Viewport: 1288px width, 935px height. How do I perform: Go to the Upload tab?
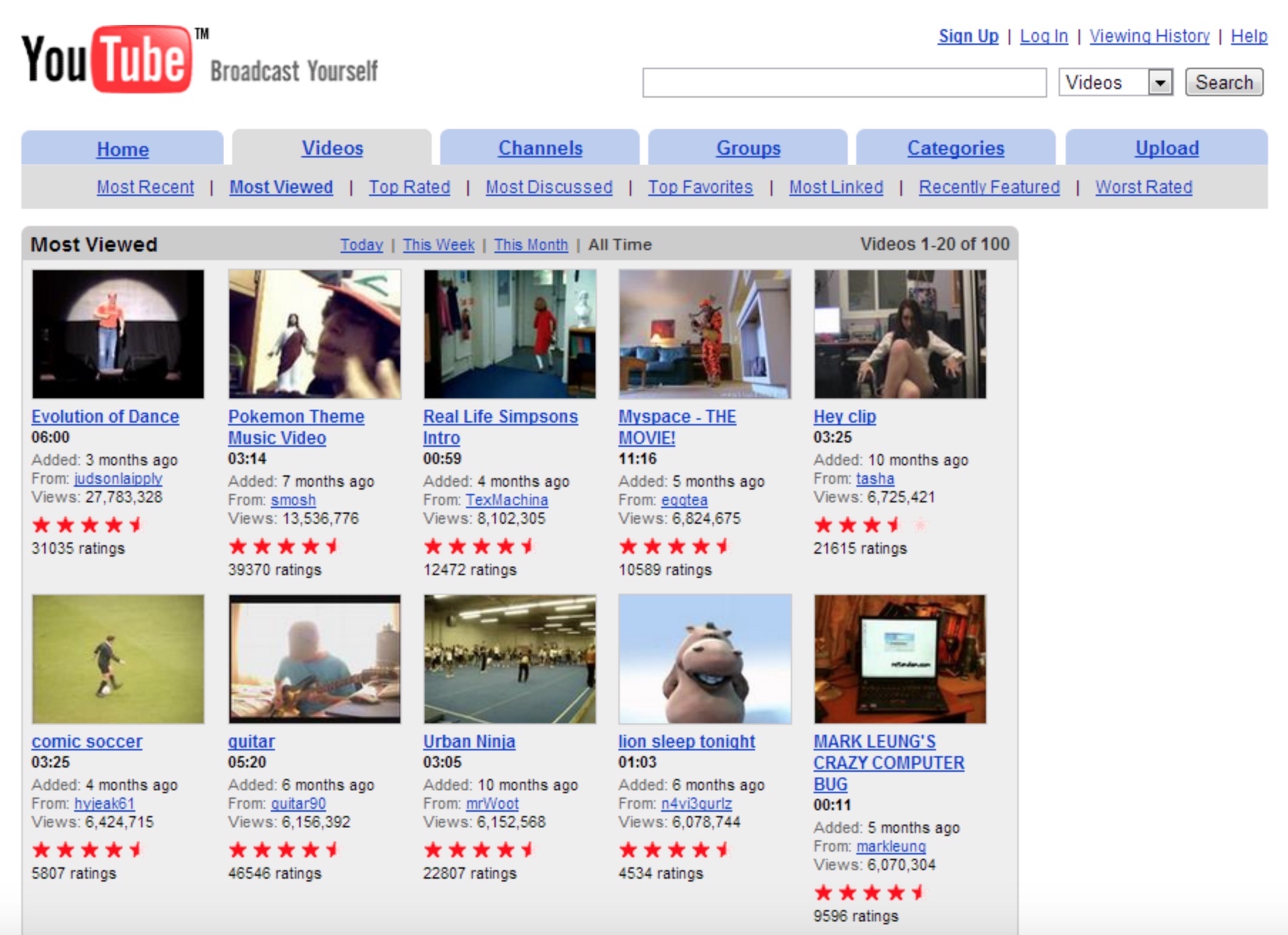coord(1166,148)
